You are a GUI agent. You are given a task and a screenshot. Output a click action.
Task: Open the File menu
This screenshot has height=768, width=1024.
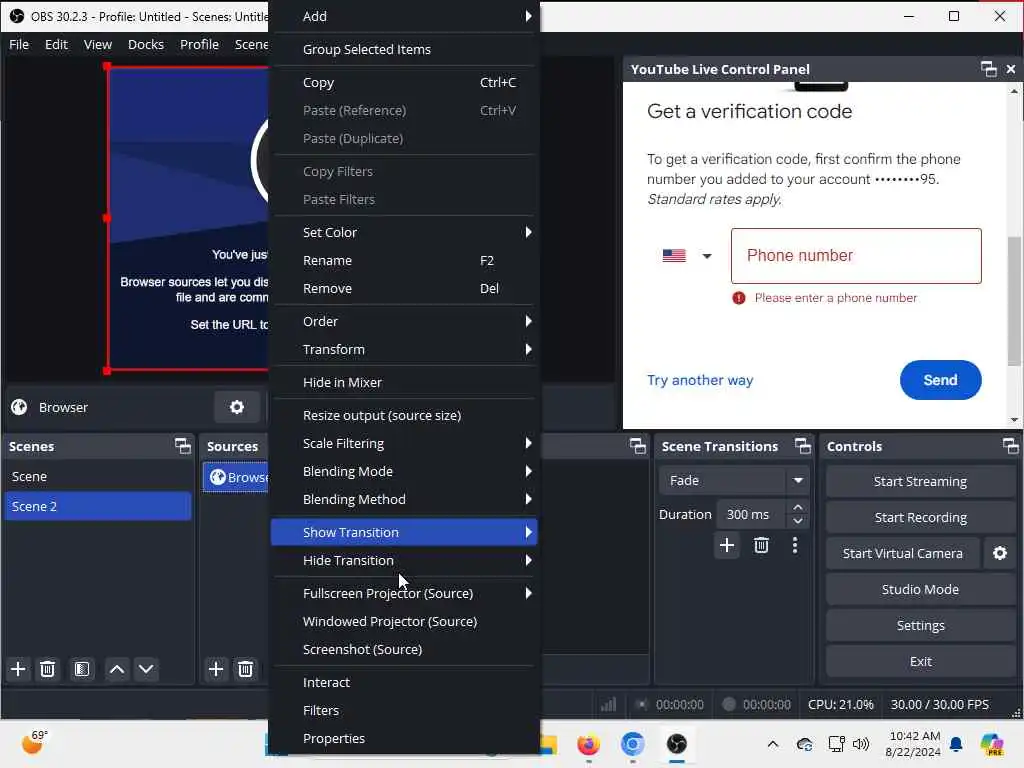point(19,44)
